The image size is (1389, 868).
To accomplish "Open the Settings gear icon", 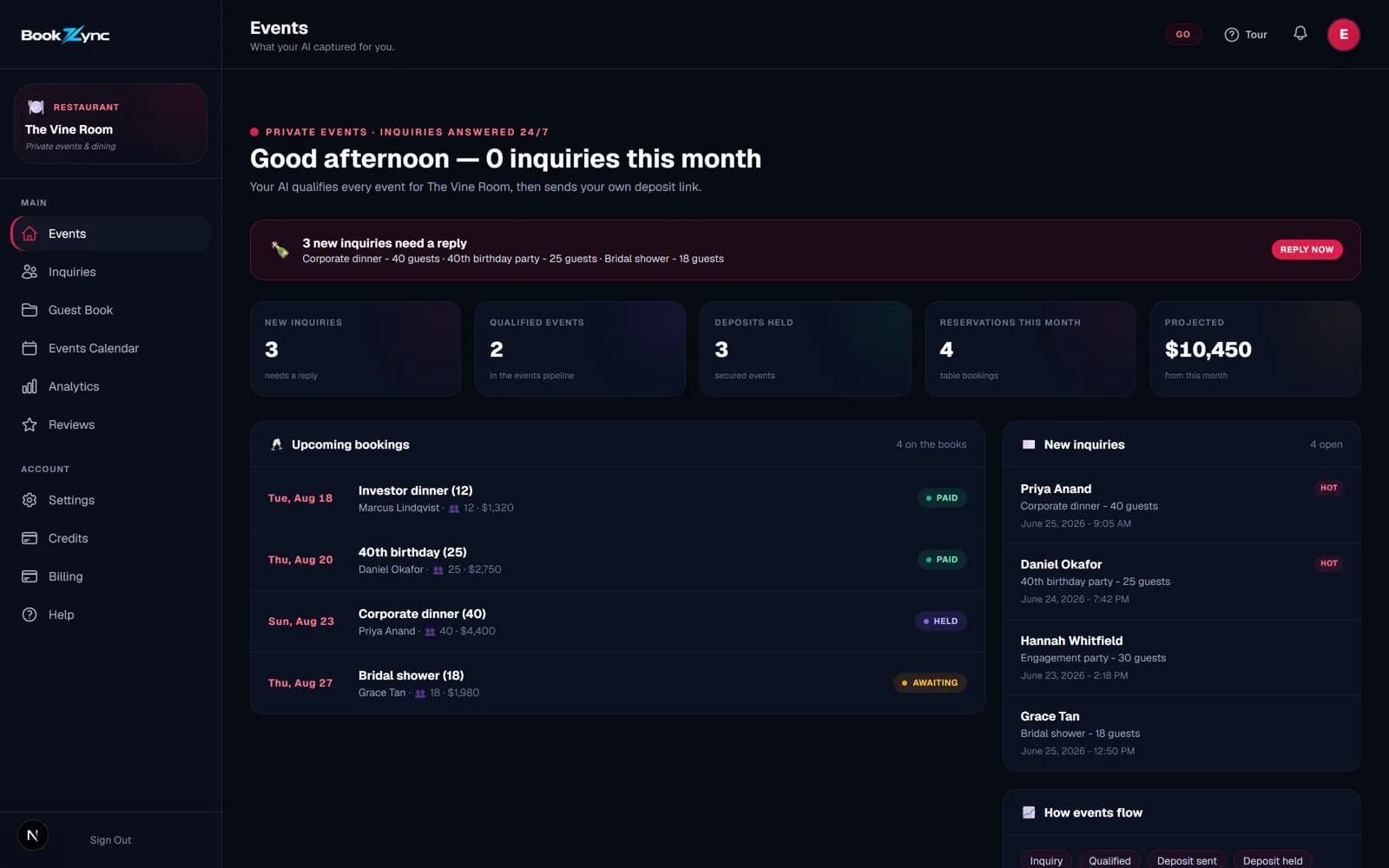I will click(x=30, y=500).
